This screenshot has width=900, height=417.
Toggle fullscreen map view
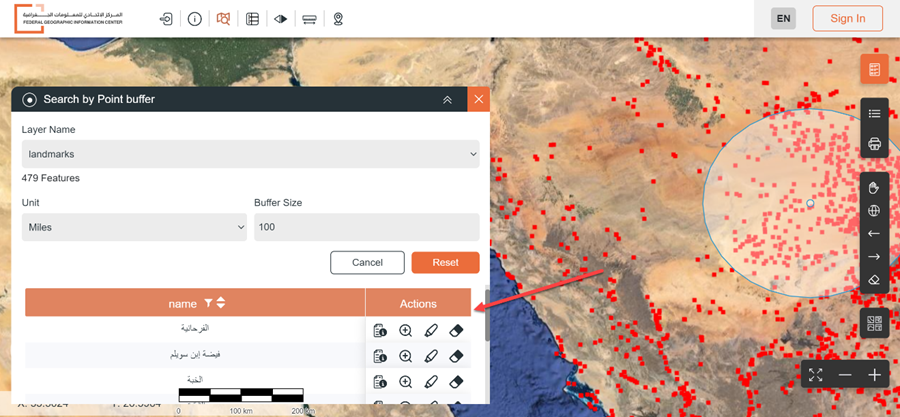[816, 375]
